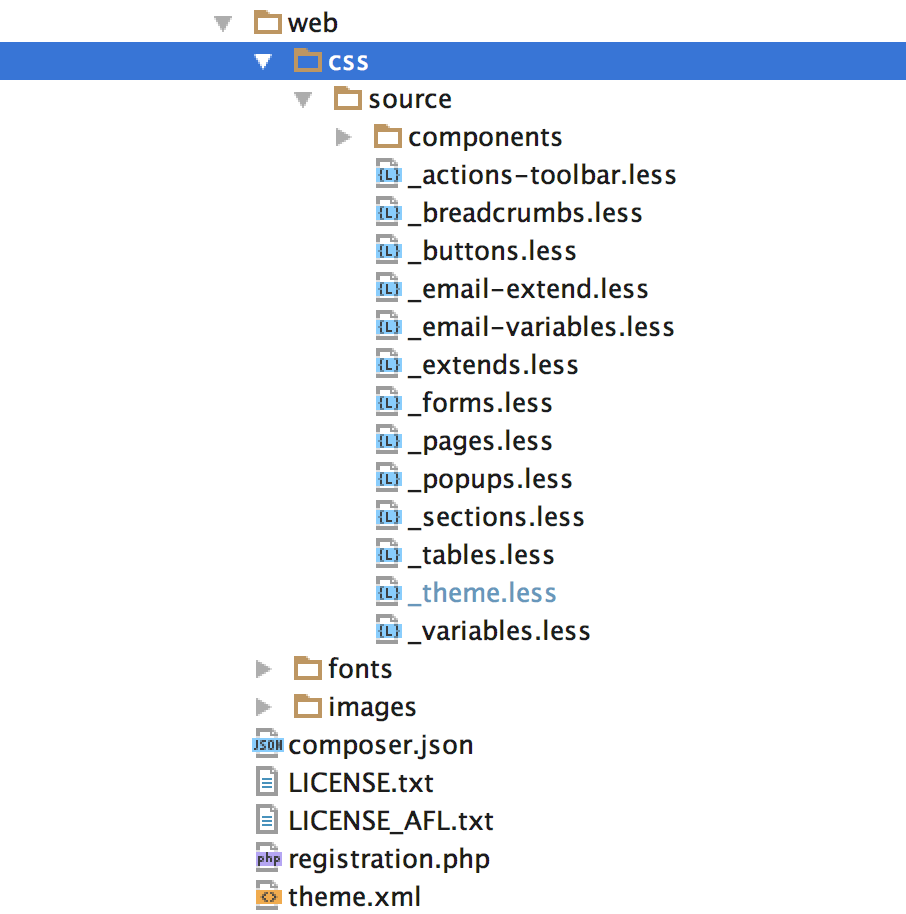
Task: Select the source folder label
Action: pyautogui.click(x=410, y=100)
